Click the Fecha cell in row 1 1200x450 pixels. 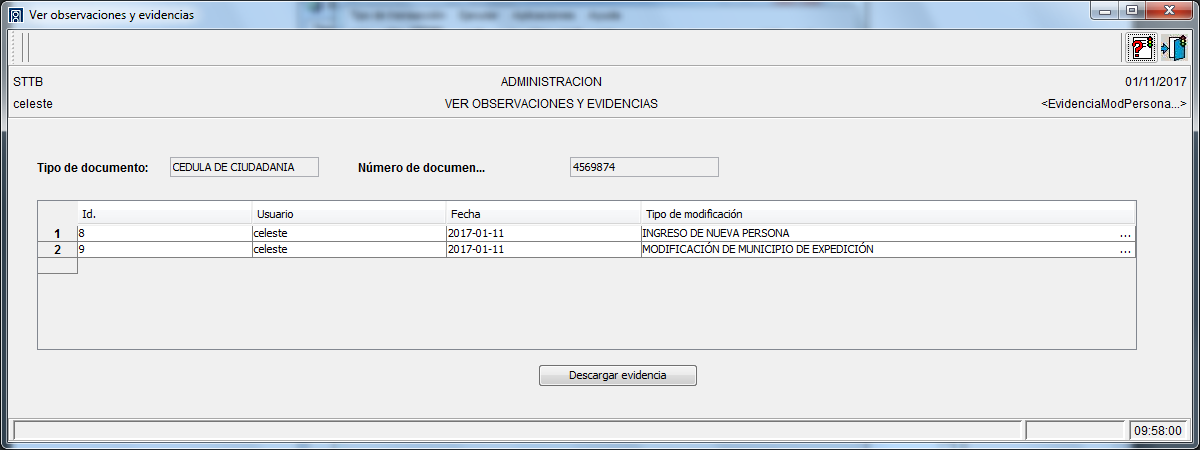point(543,234)
